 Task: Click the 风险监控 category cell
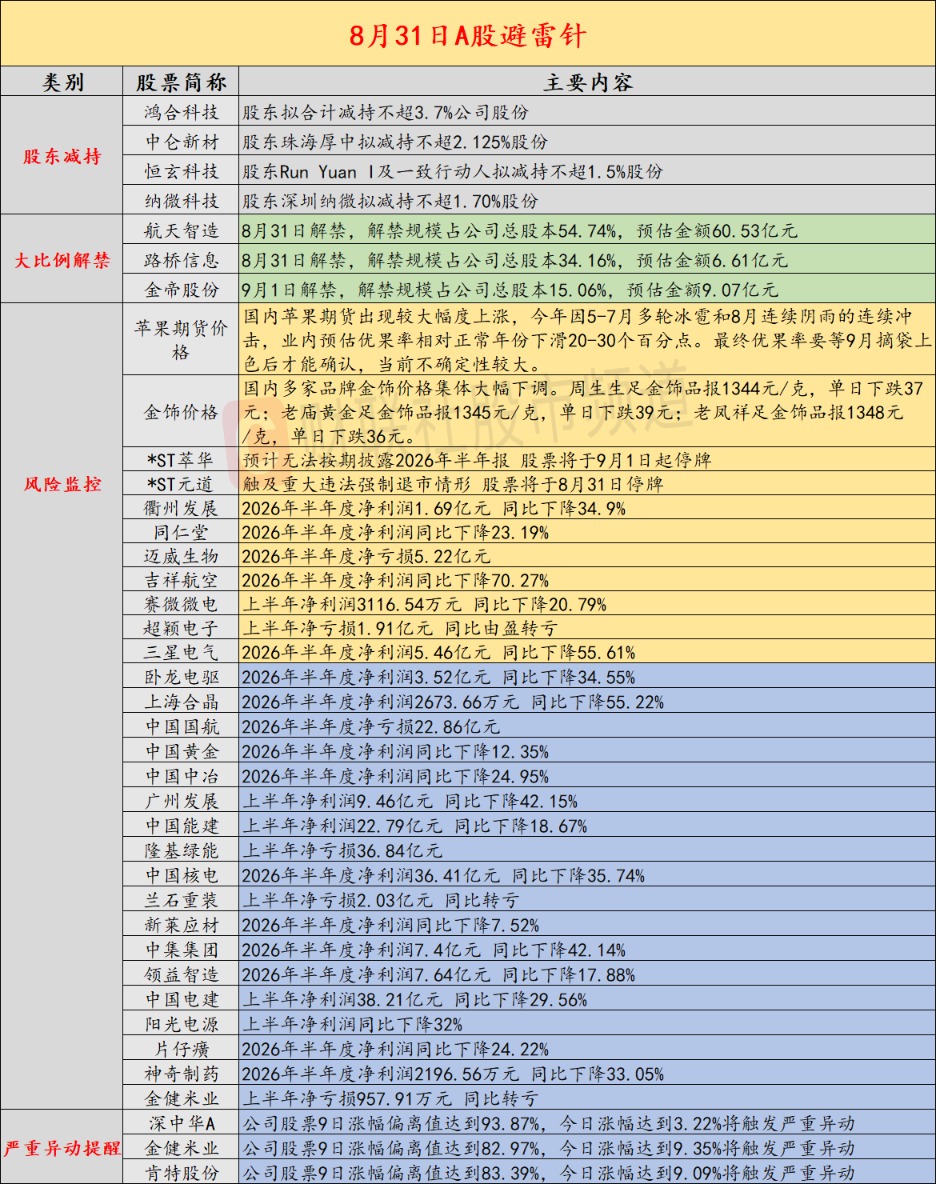click(x=62, y=483)
